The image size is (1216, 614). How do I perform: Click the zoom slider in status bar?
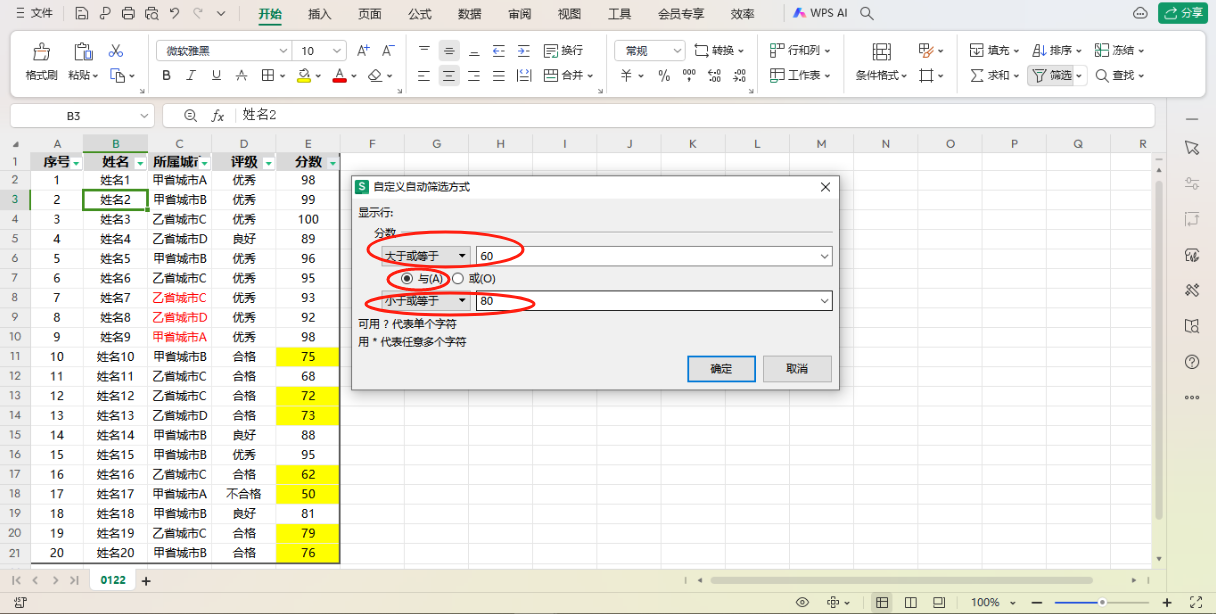pos(1102,602)
